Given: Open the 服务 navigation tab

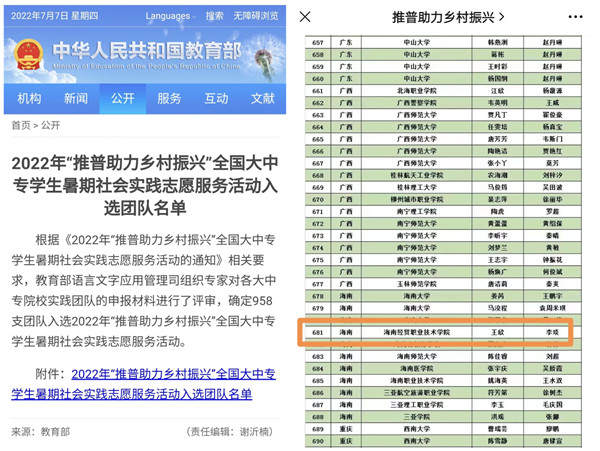Looking at the screenshot, I should 169,99.
